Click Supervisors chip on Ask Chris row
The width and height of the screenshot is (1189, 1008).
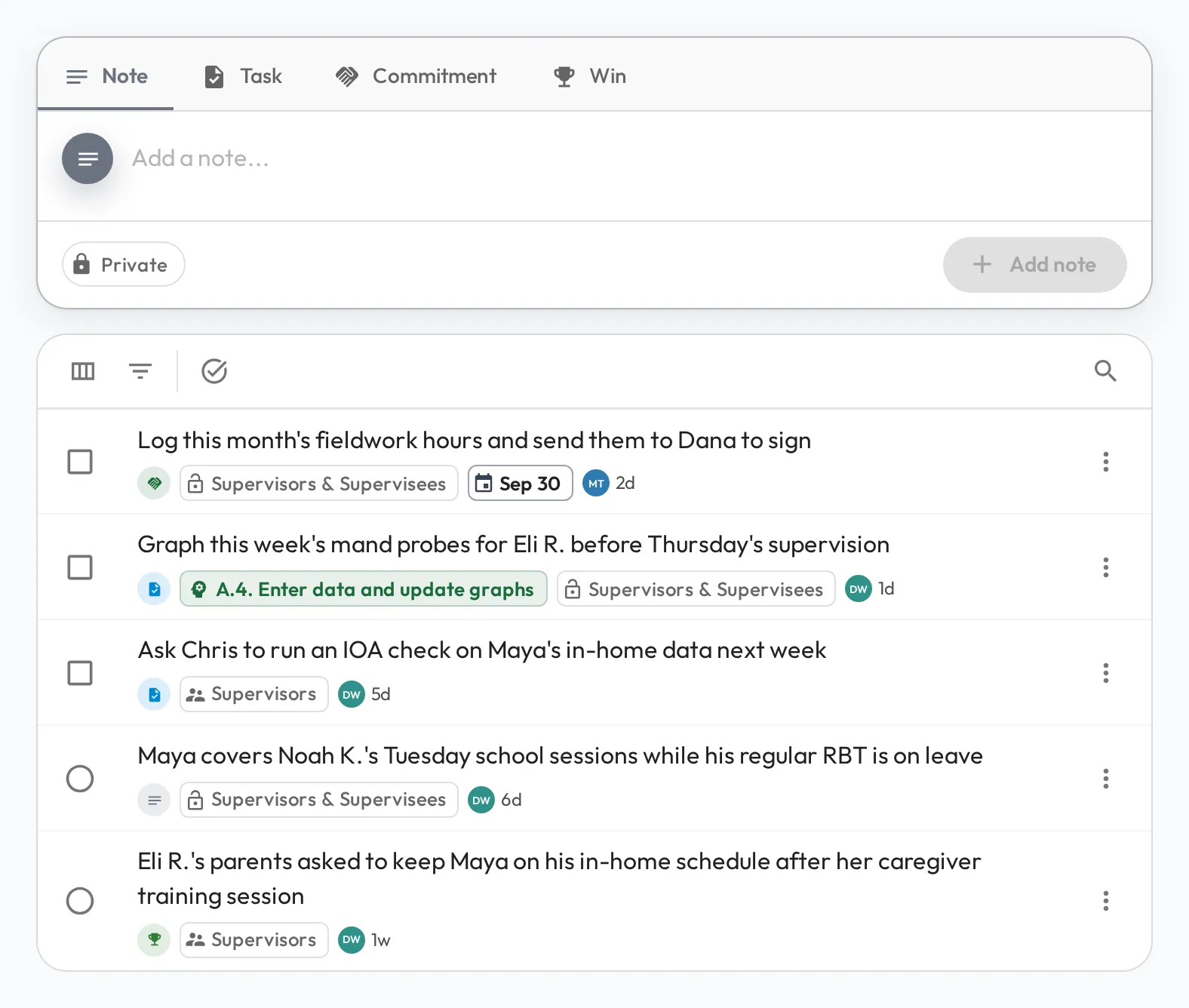[x=254, y=694]
